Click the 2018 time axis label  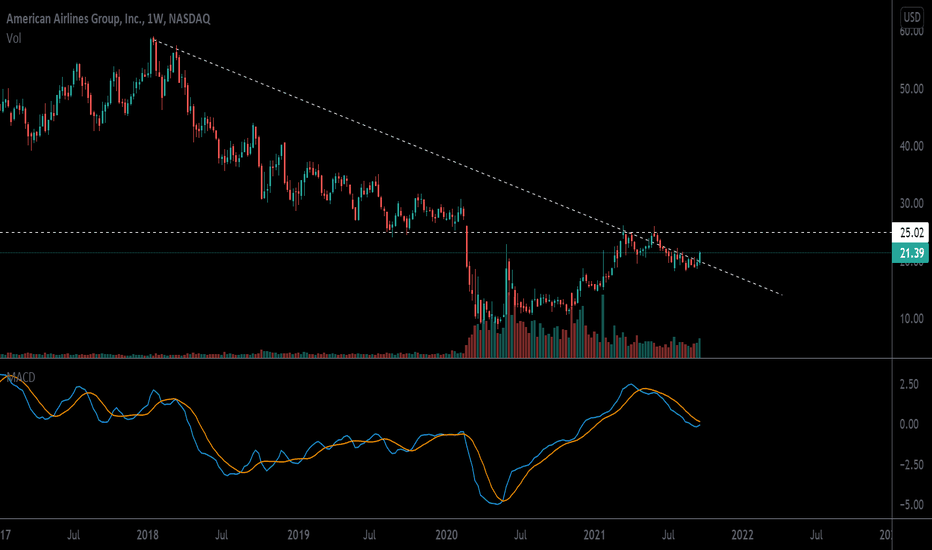pyautogui.click(x=147, y=535)
